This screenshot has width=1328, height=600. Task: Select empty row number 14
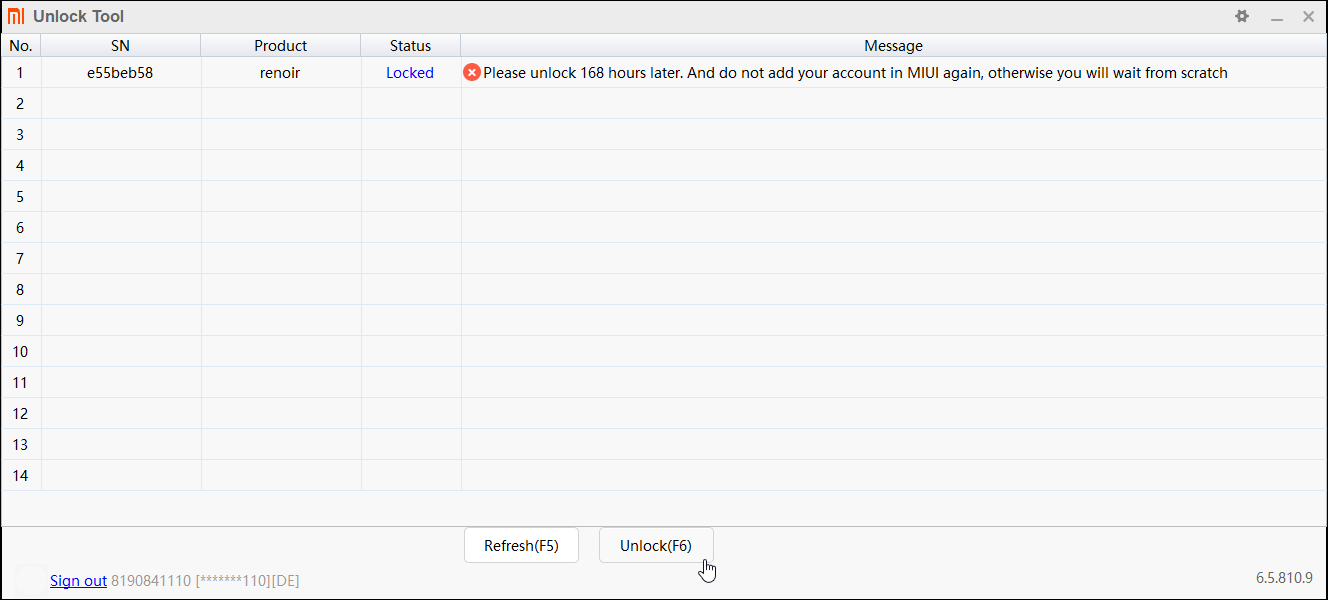coord(20,476)
